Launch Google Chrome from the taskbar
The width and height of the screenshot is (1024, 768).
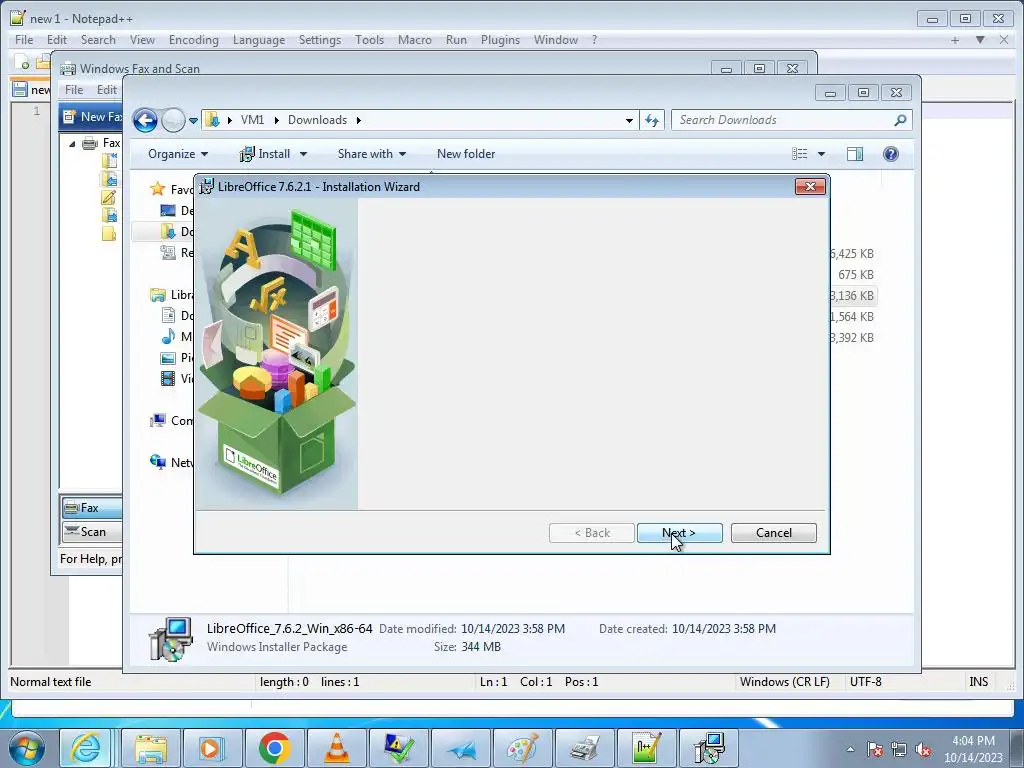click(x=274, y=748)
